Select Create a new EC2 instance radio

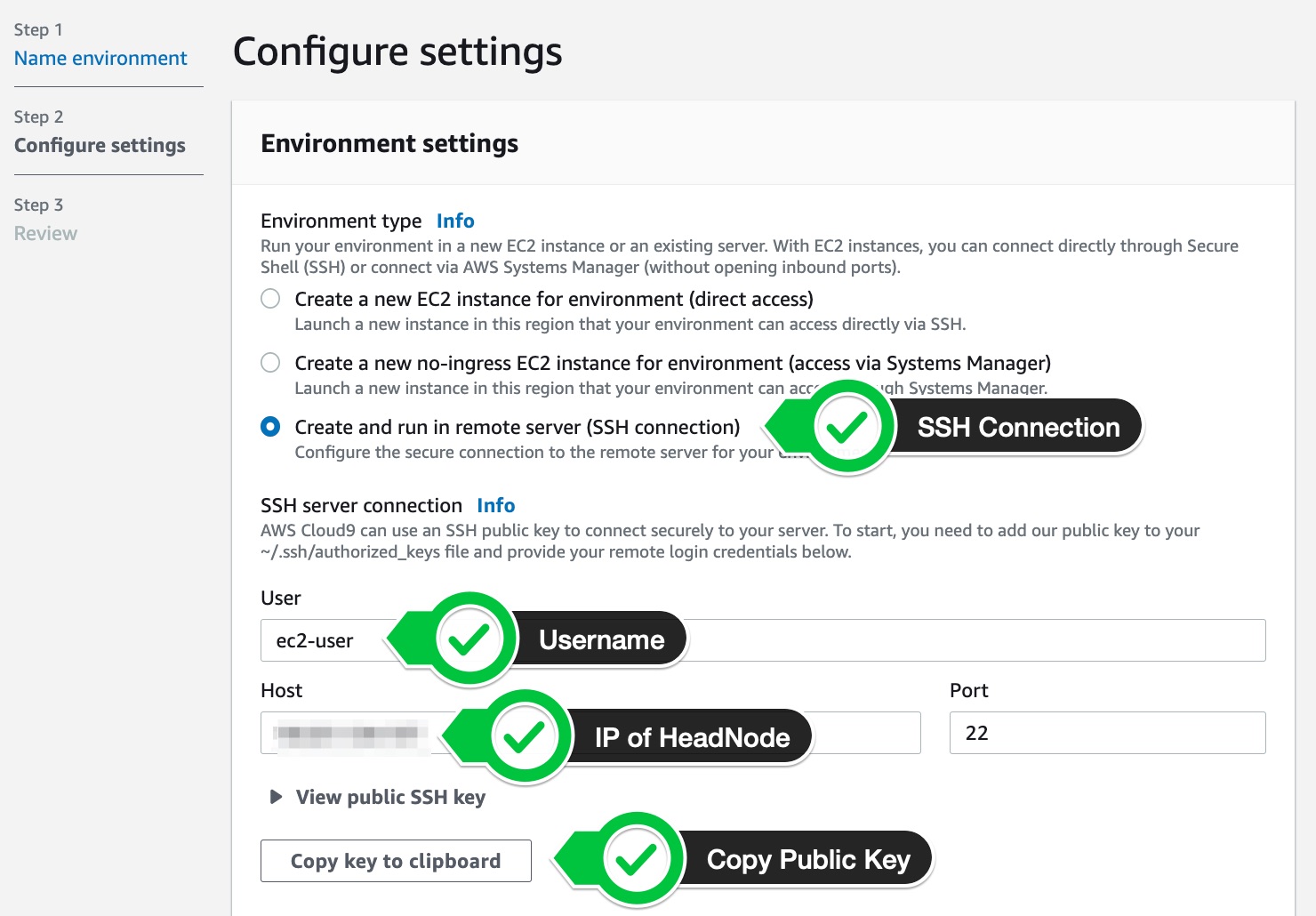[270, 299]
